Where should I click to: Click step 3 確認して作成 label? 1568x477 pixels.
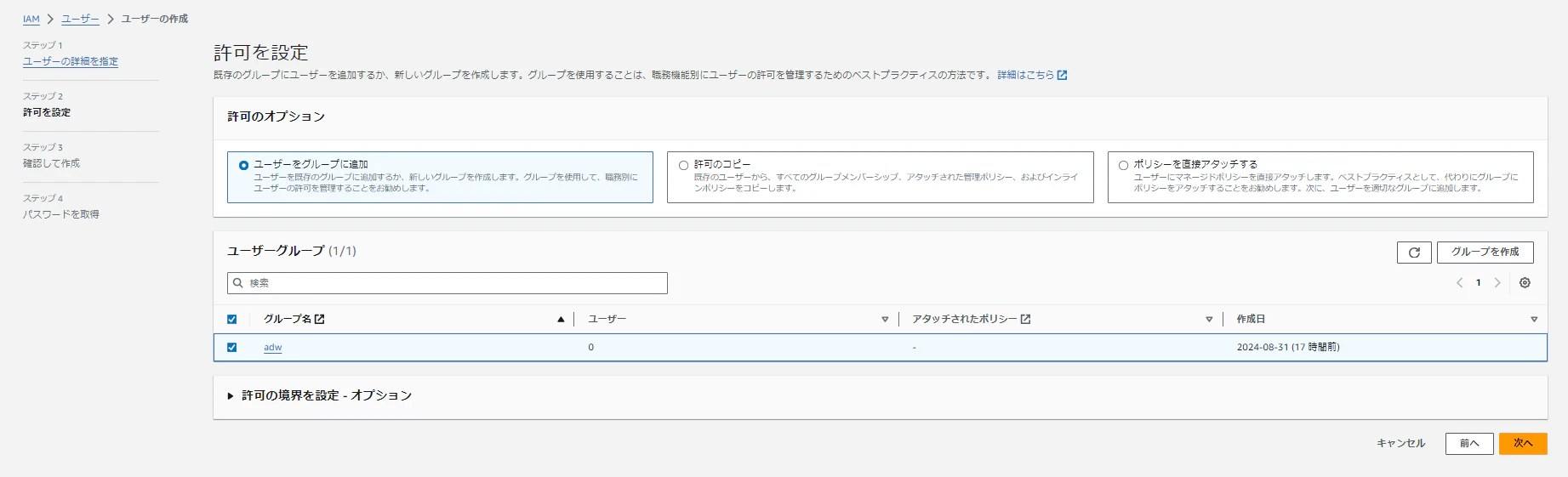pyautogui.click(x=51, y=163)
